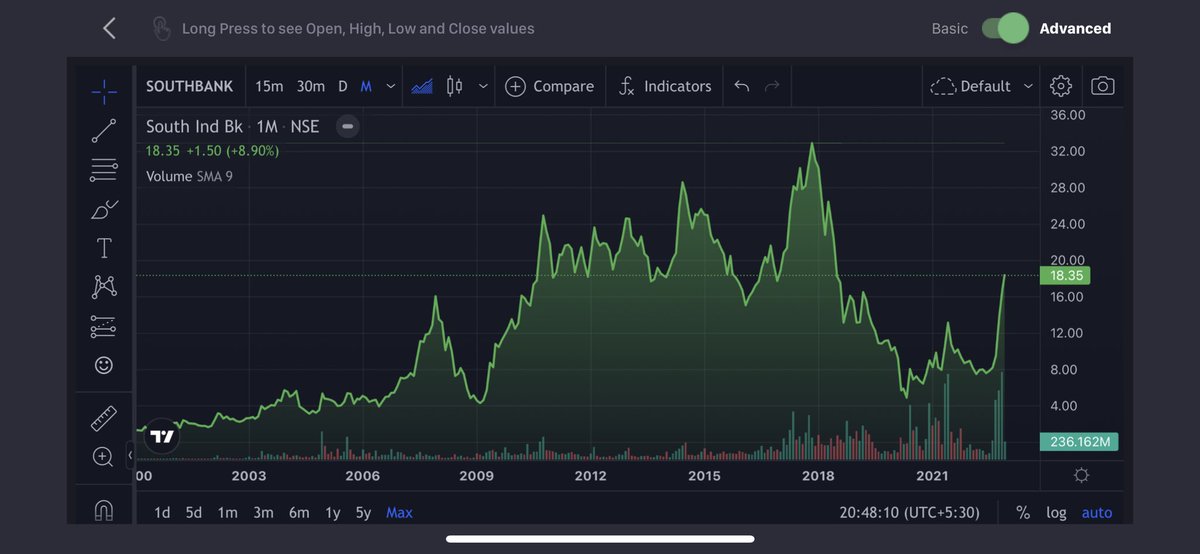Switch to 15m interval
The height and width of the screenshot is (554, 1200).
point(269,86)
